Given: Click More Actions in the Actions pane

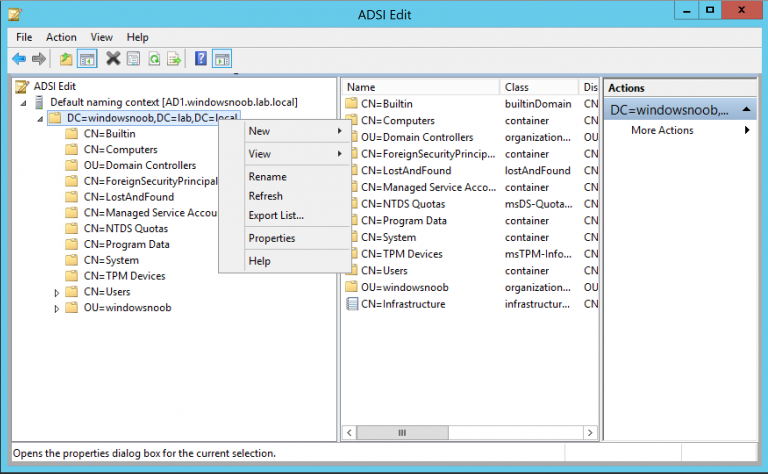Looking at the screenshot, I should (662, 130).
